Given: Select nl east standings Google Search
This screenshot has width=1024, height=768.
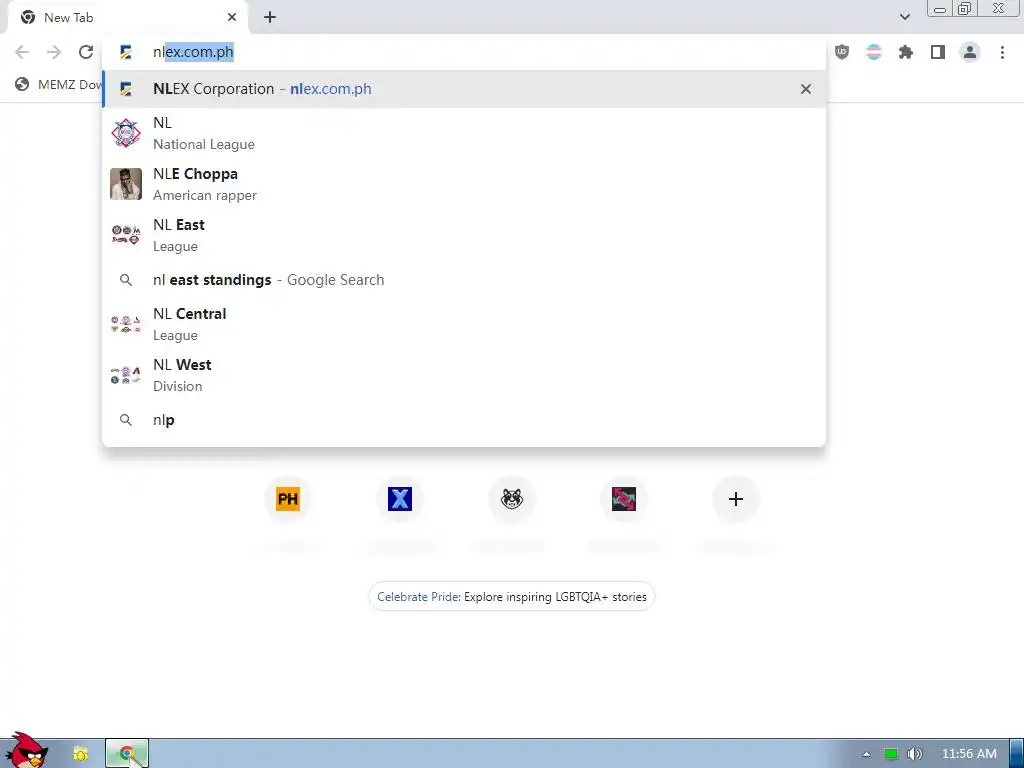Looking at the screenshot, I should 464,280.
